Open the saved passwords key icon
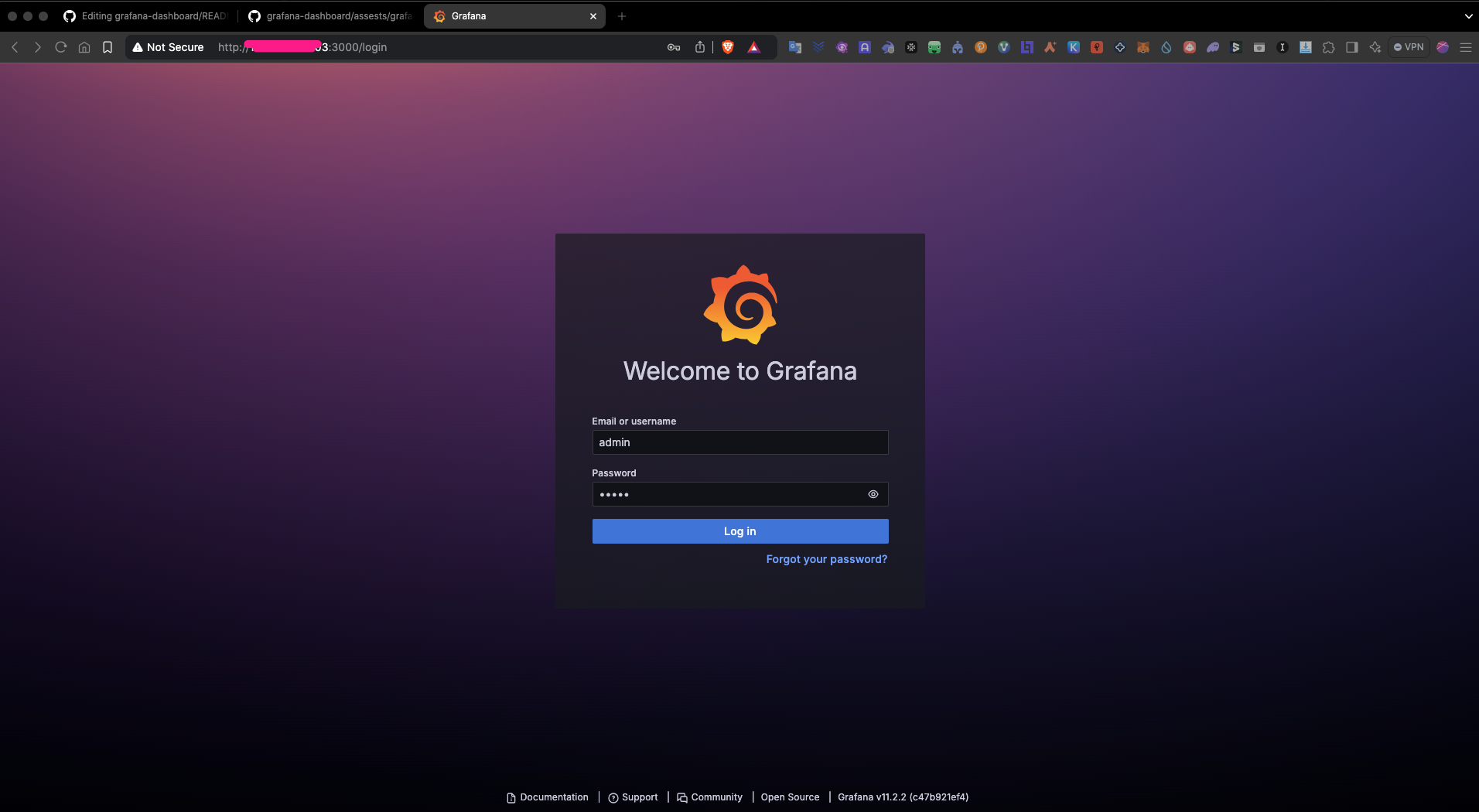 tap(674, 47)
